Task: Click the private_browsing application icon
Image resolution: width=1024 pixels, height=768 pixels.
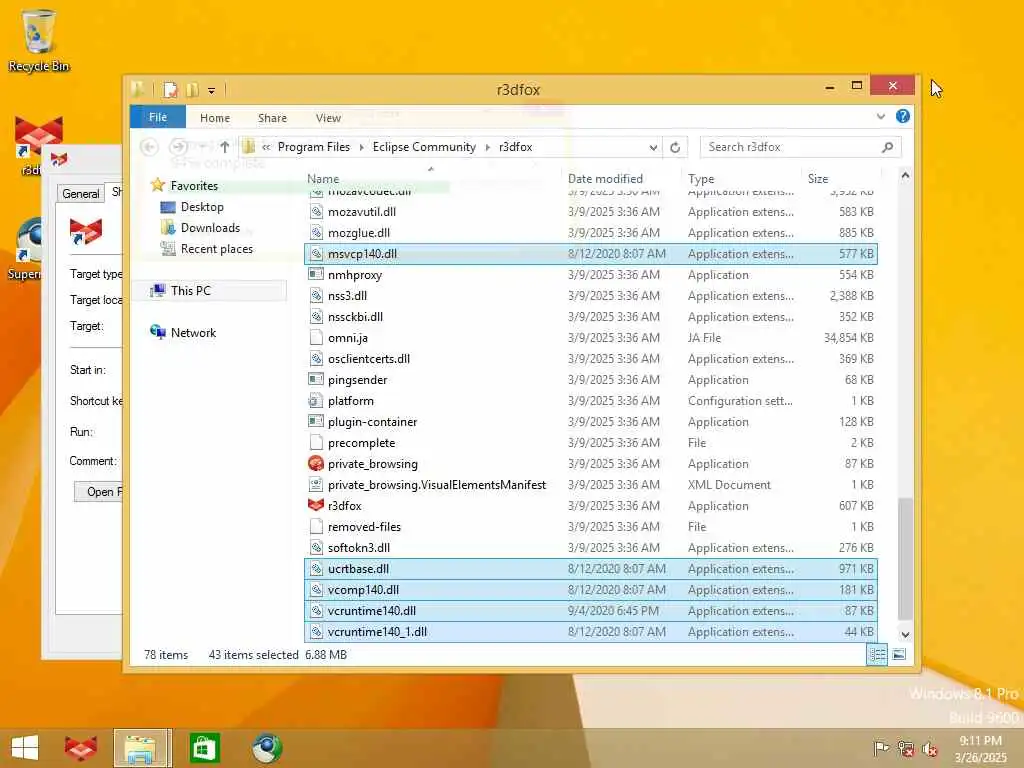Action: pyautogui.click(x=315, y=464)
